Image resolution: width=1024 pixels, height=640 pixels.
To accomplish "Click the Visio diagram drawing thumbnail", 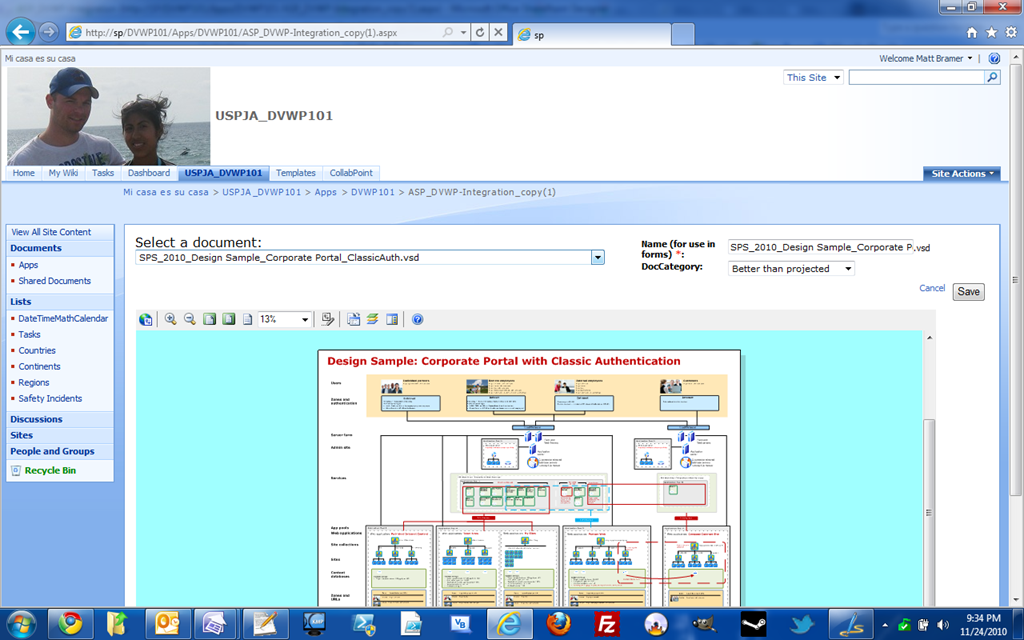I will pos(529,478).
